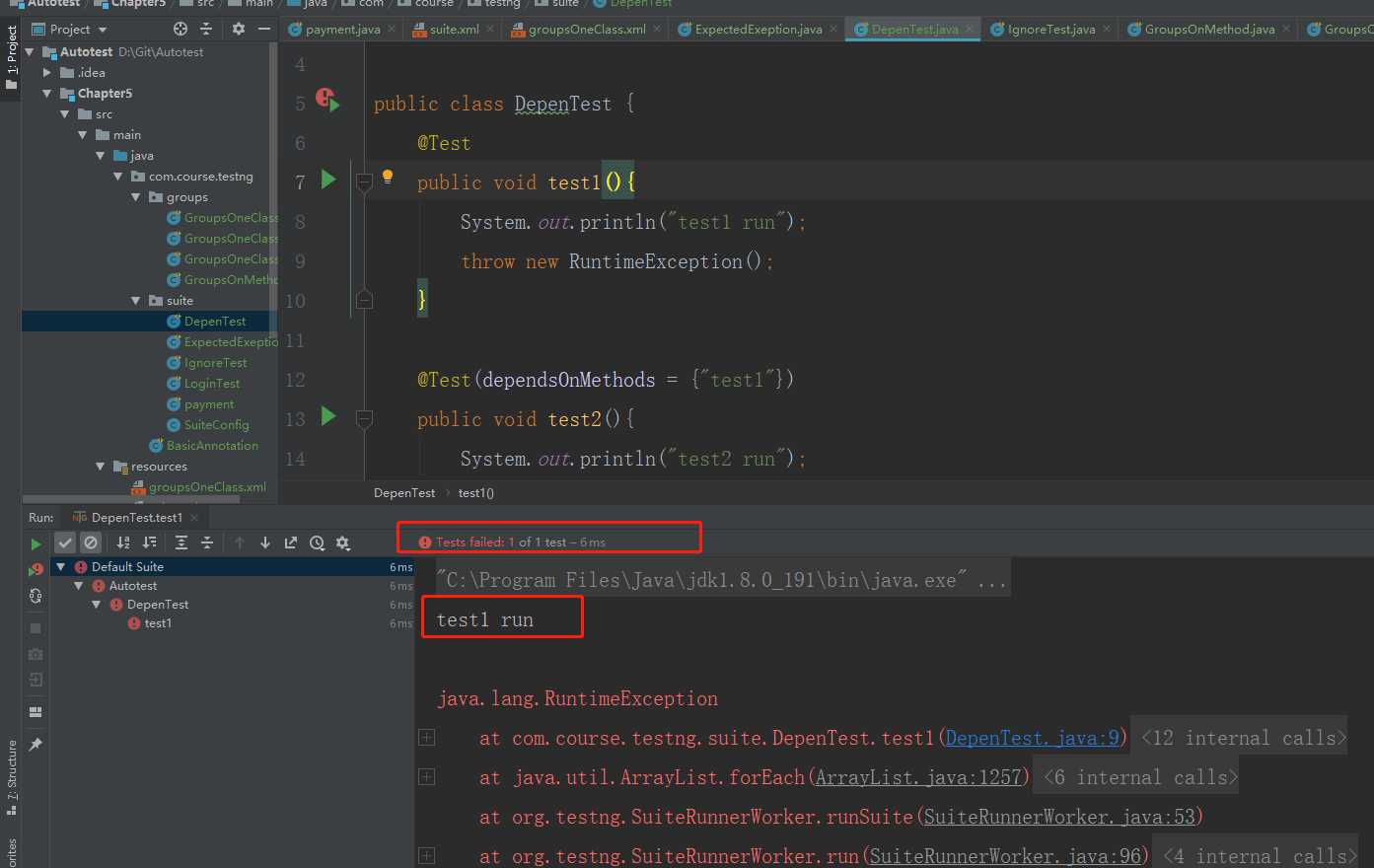Pin the Run tab with the pin icon
This screenshot has width=1374, height=868.
36,745
